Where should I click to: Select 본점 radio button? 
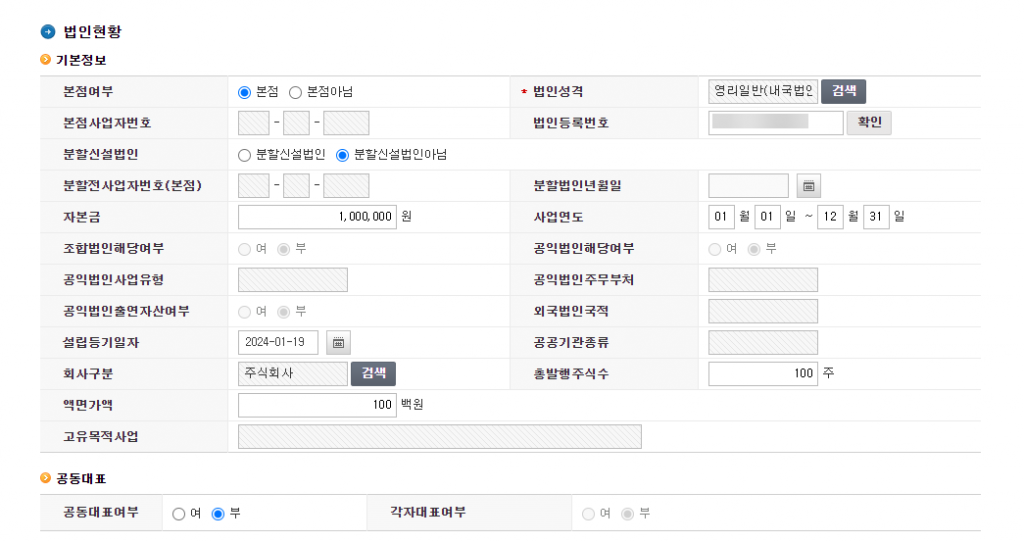(244, 92)
